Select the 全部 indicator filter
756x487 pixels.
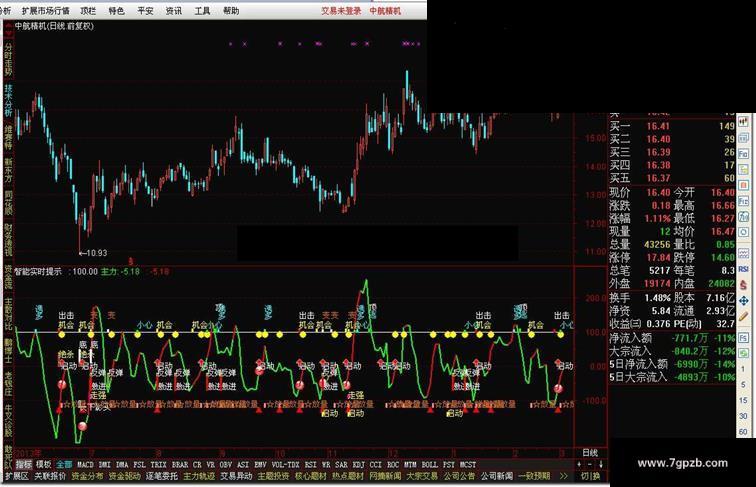point(64,465)
